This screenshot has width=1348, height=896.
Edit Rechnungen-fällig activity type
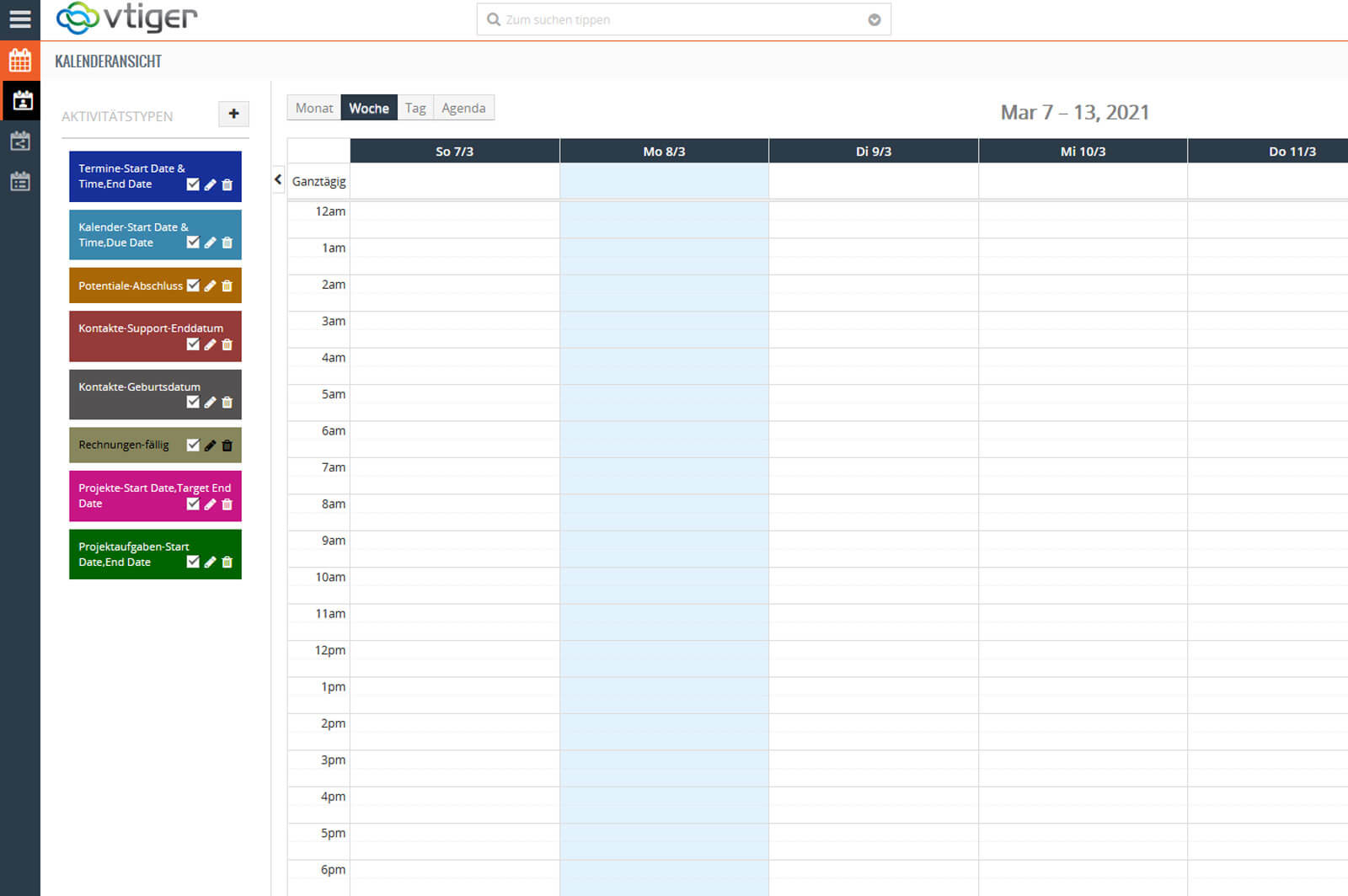[x=210, y=445]
